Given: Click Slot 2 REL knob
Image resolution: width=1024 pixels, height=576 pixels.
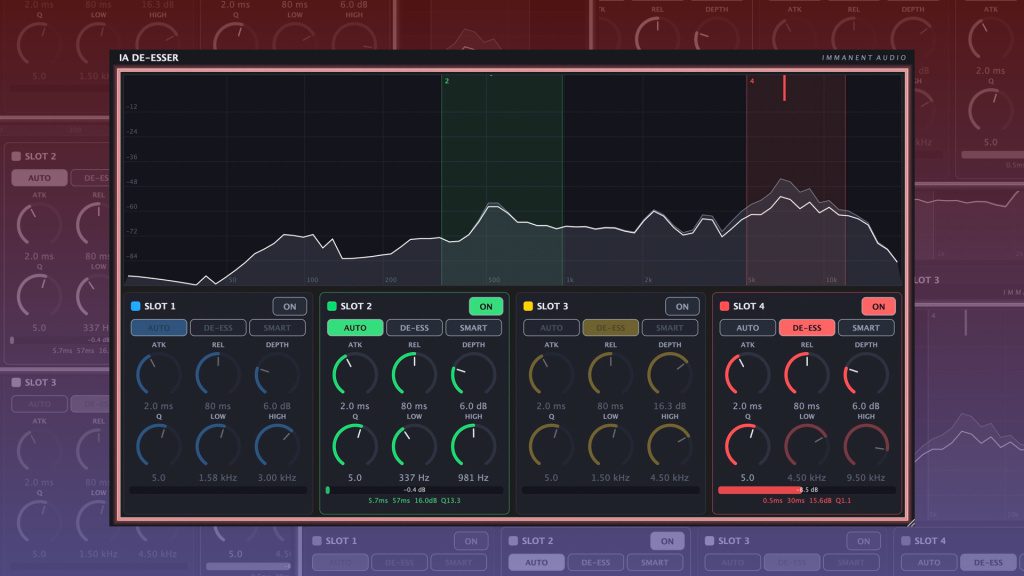Looking at the screenshot, I should pos(414,374).
